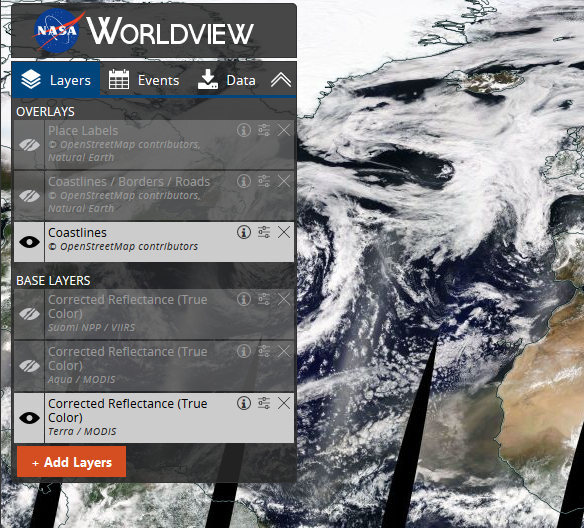Show the Aqua / MODIS layer
The image size is (584, 528).
(29, 366)
